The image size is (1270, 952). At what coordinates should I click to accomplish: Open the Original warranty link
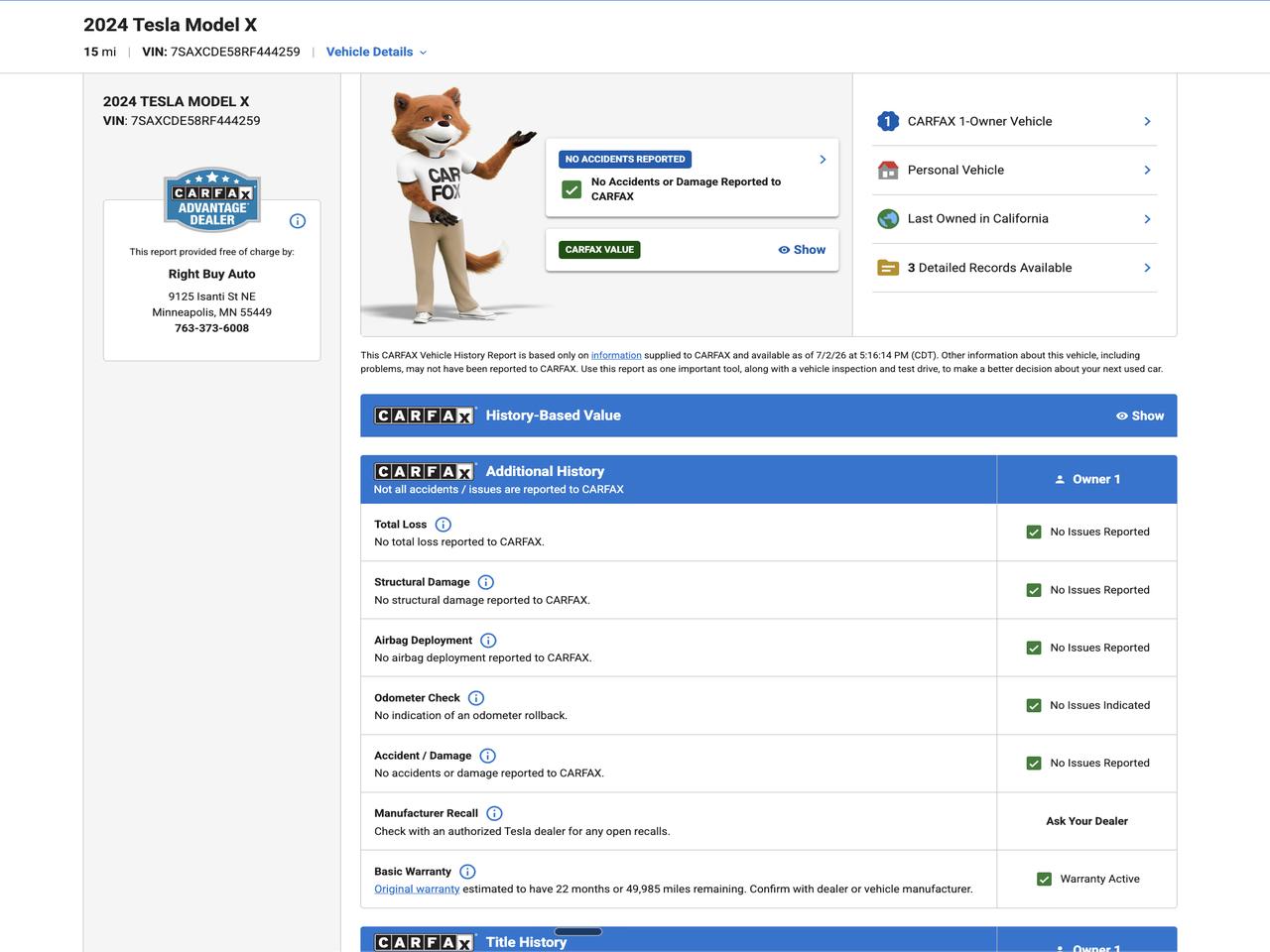(x=417, y=889)
